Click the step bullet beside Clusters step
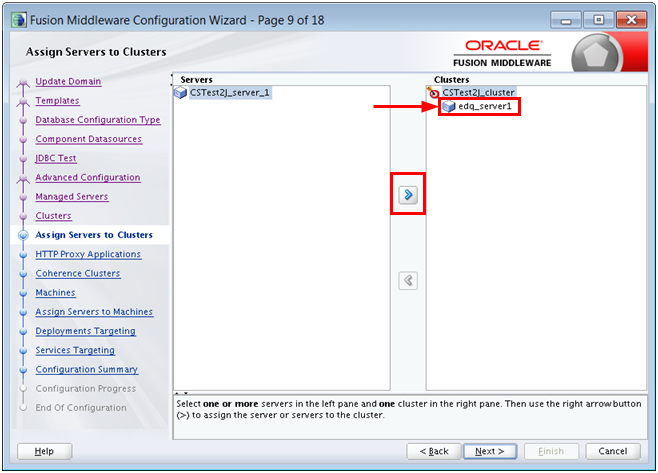 click(23, 216)
